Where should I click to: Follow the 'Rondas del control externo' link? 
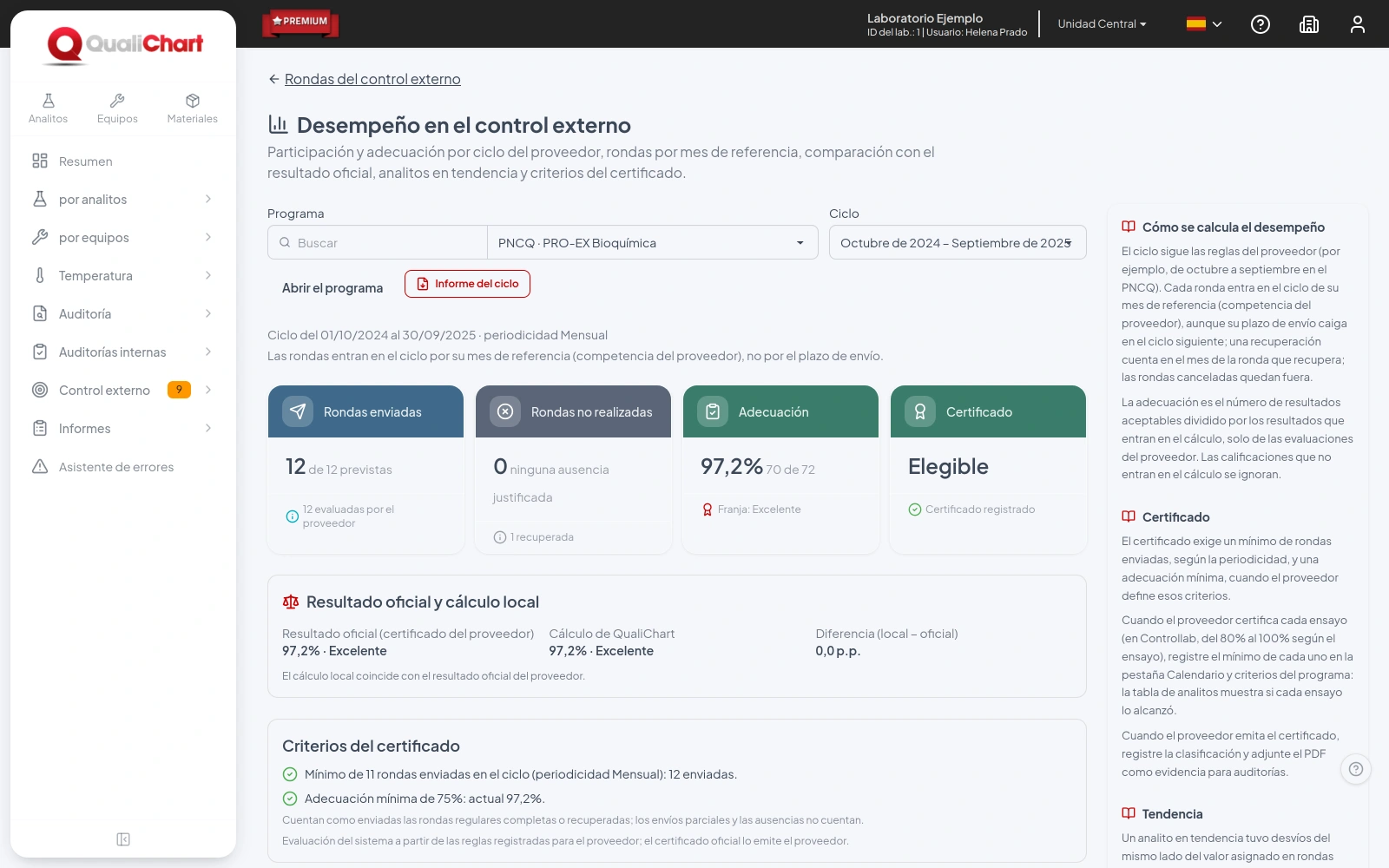tap(372, 79)
